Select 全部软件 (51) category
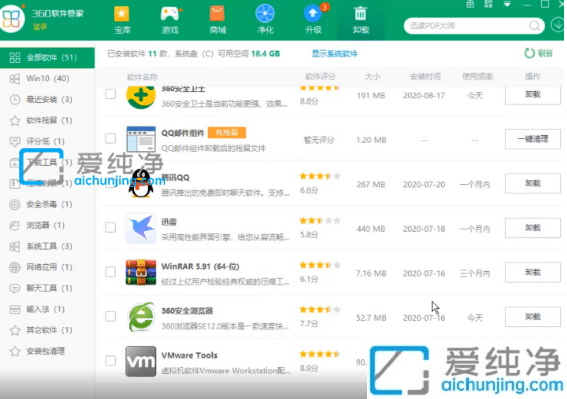The width and height of the screenshot is (567, 399). 47,58
